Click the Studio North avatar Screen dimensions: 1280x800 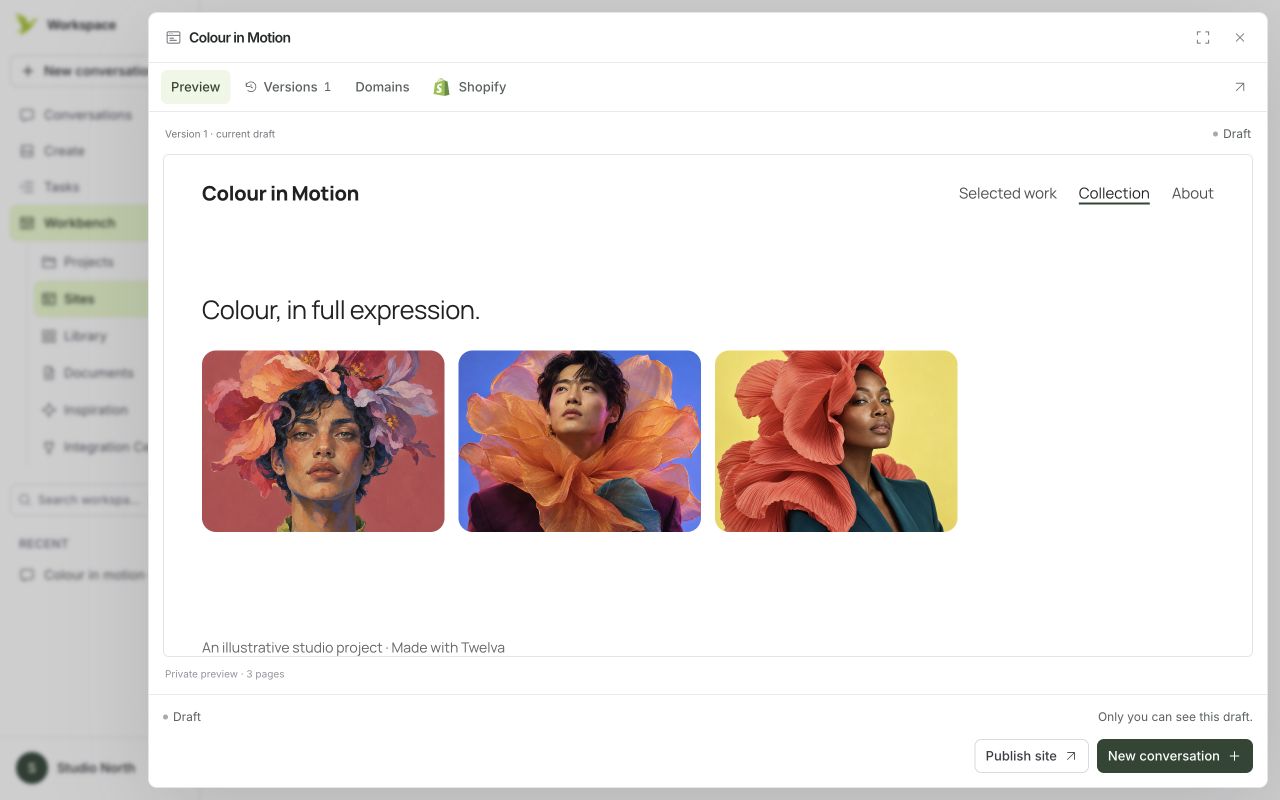pos(31,768)
